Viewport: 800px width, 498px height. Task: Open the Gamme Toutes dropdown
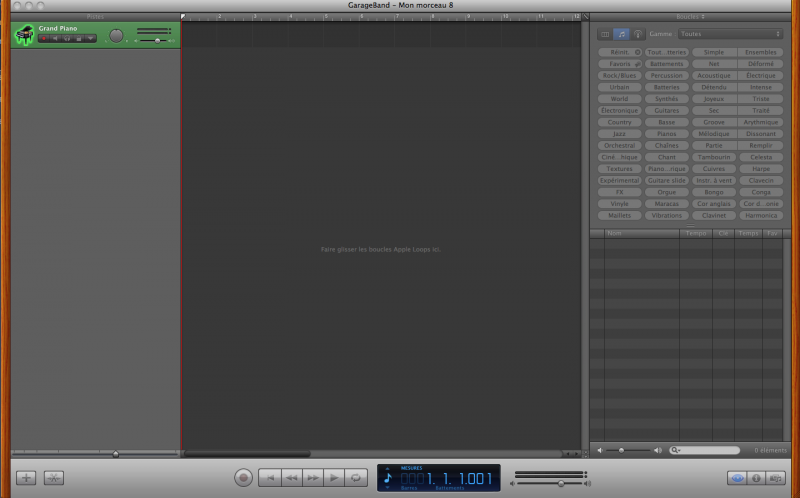(x=730, y=34)
